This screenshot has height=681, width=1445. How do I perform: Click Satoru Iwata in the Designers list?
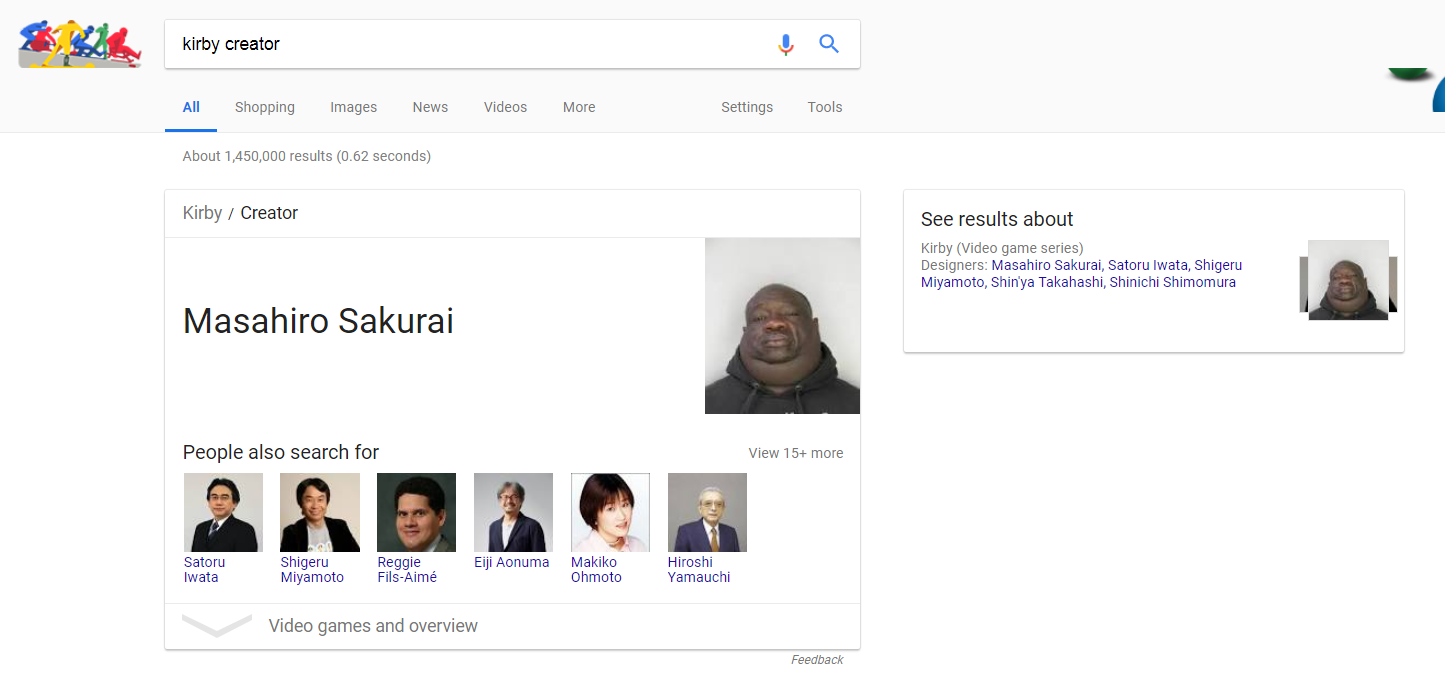(x=1148, y=265)
